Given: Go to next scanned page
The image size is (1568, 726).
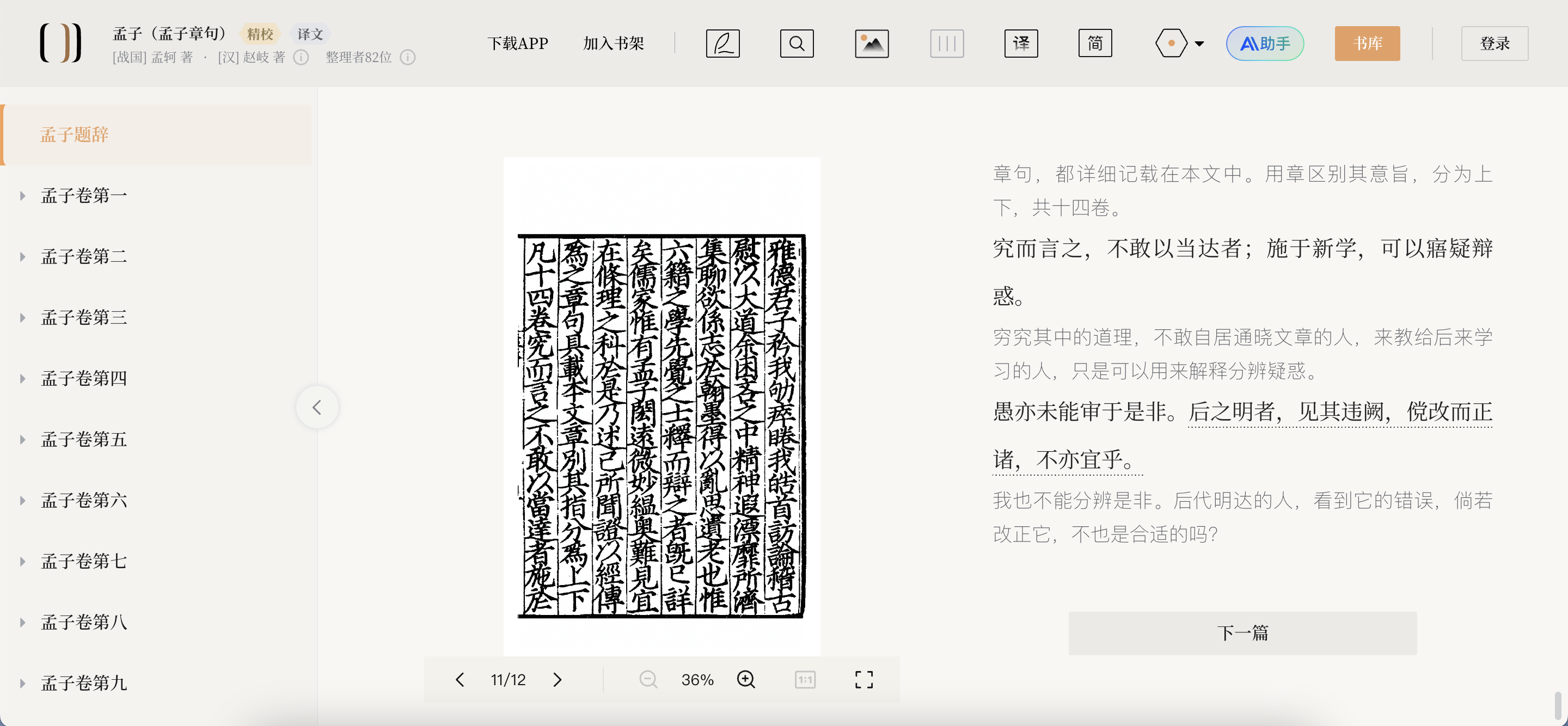Looking at the screenshot, I should point(557,679).
